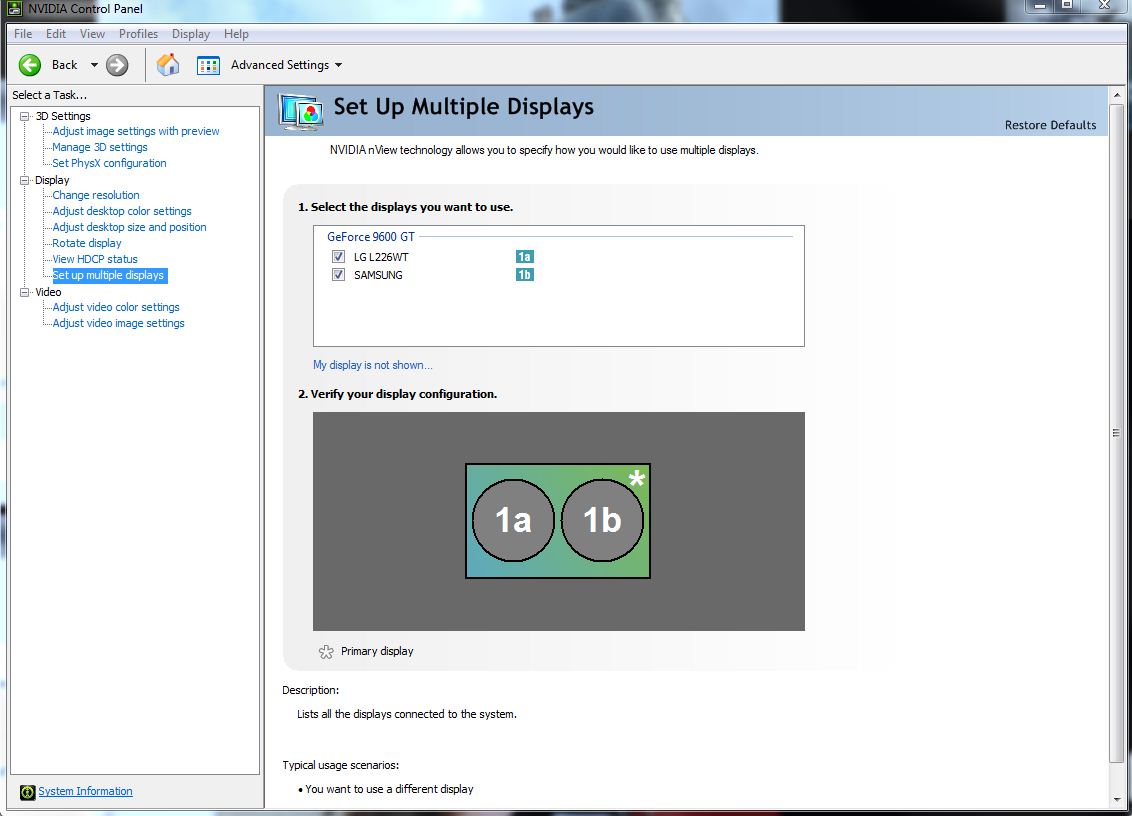Viewport: 1132px width, 816px height.
Task: Click the System Information icon
Action: point(27,792)
